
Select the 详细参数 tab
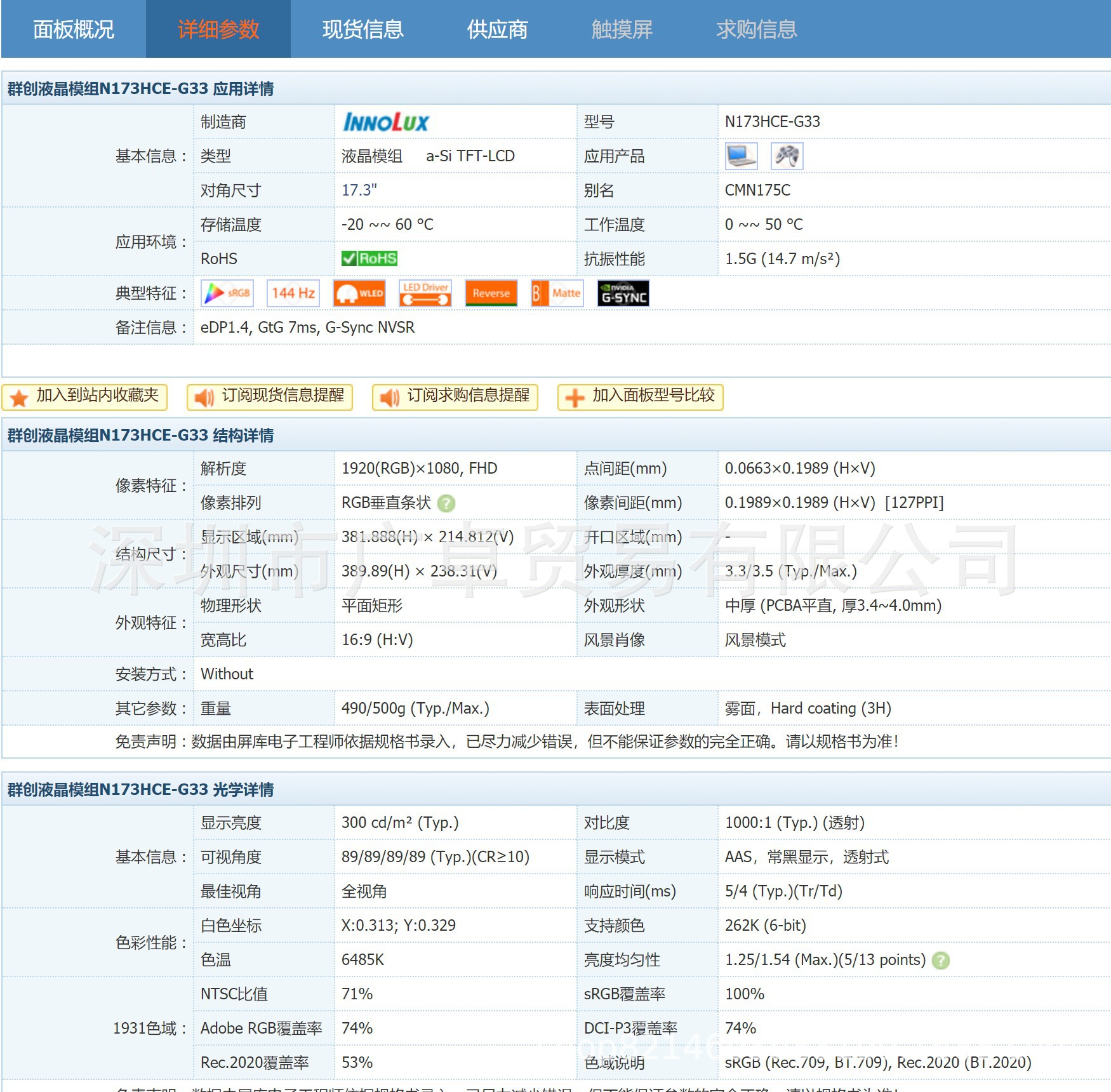coord(218,29)
